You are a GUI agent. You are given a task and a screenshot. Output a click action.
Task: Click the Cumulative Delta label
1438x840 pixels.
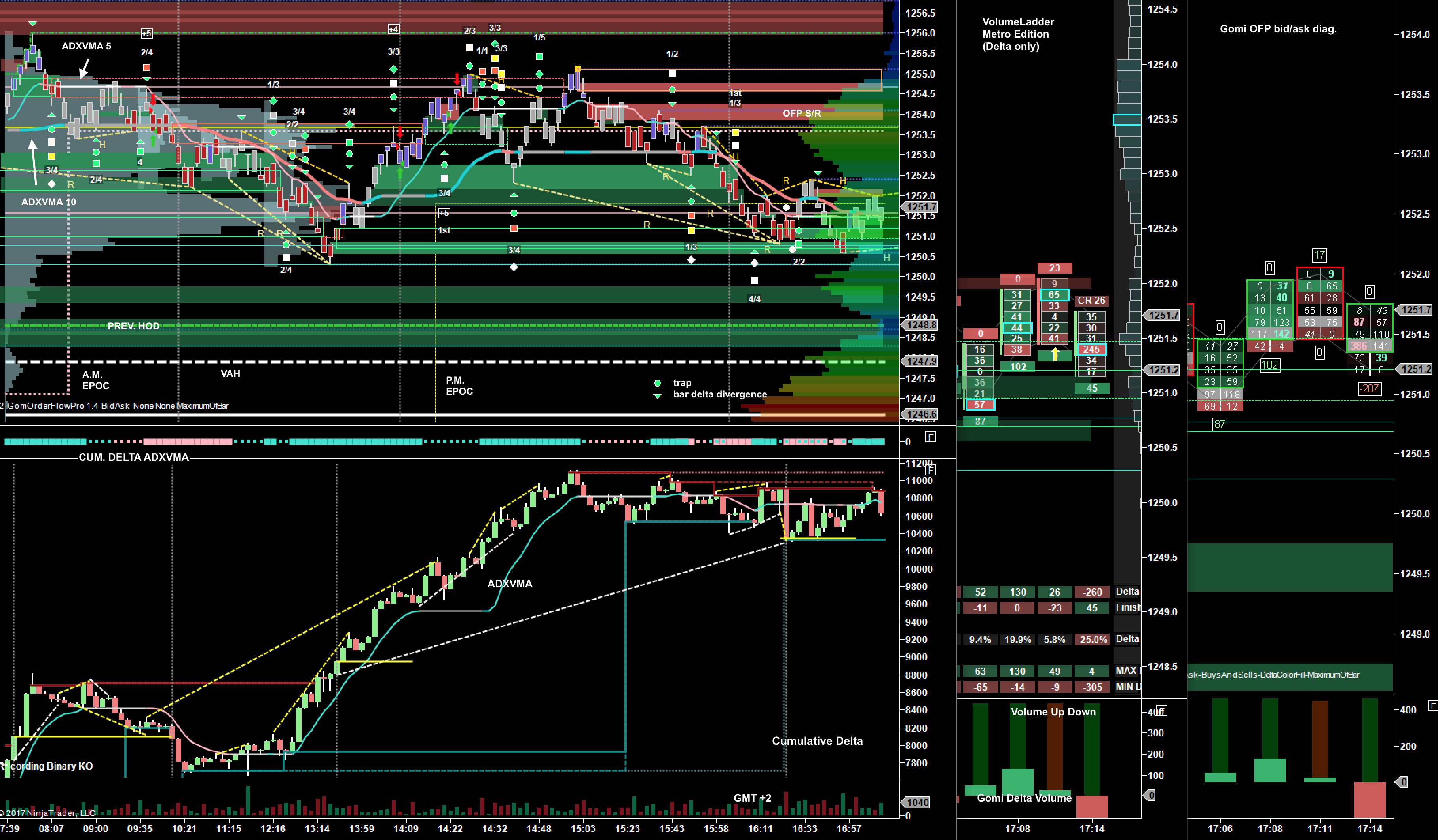[817, 741]
